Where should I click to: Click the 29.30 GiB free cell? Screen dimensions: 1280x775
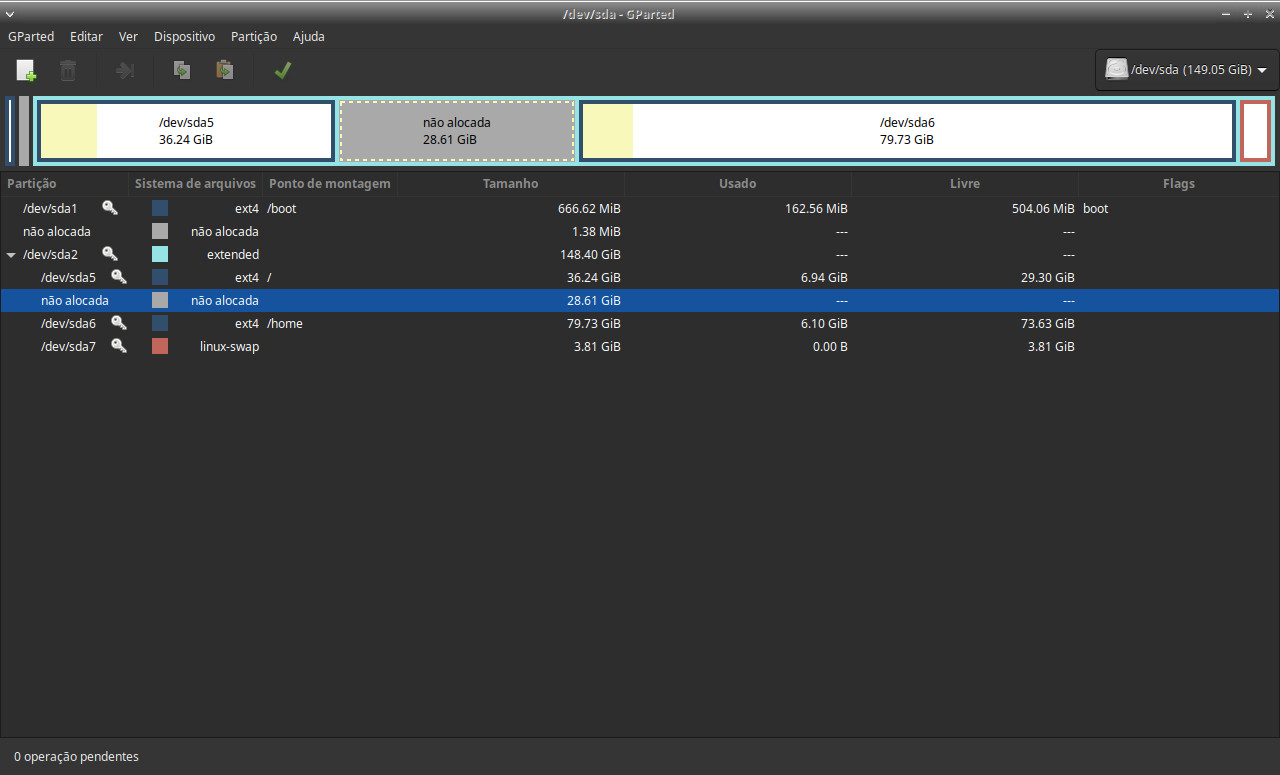pyautogui.click(x=1048, y=277)
